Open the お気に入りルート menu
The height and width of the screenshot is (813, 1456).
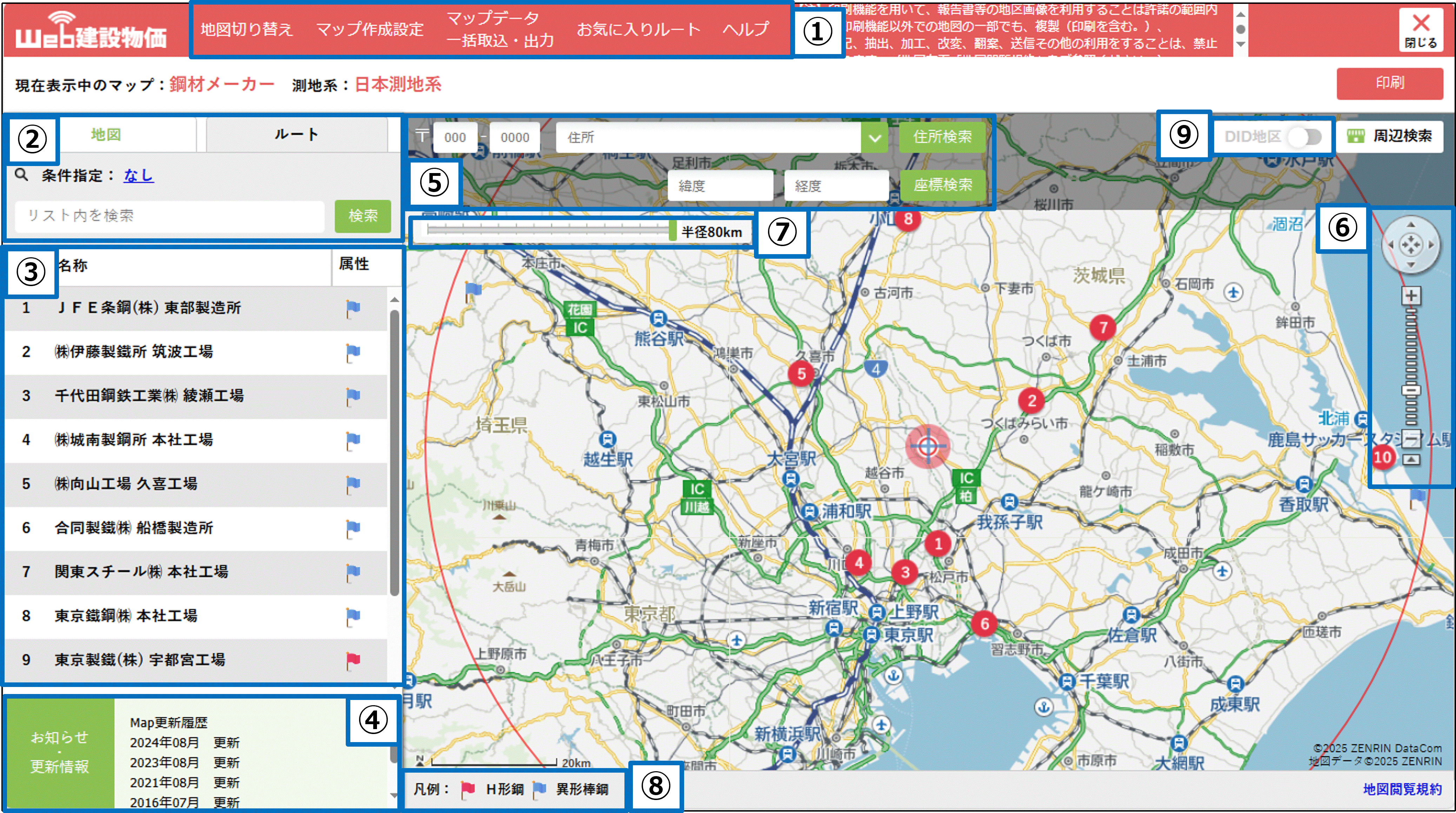[638, 29]
